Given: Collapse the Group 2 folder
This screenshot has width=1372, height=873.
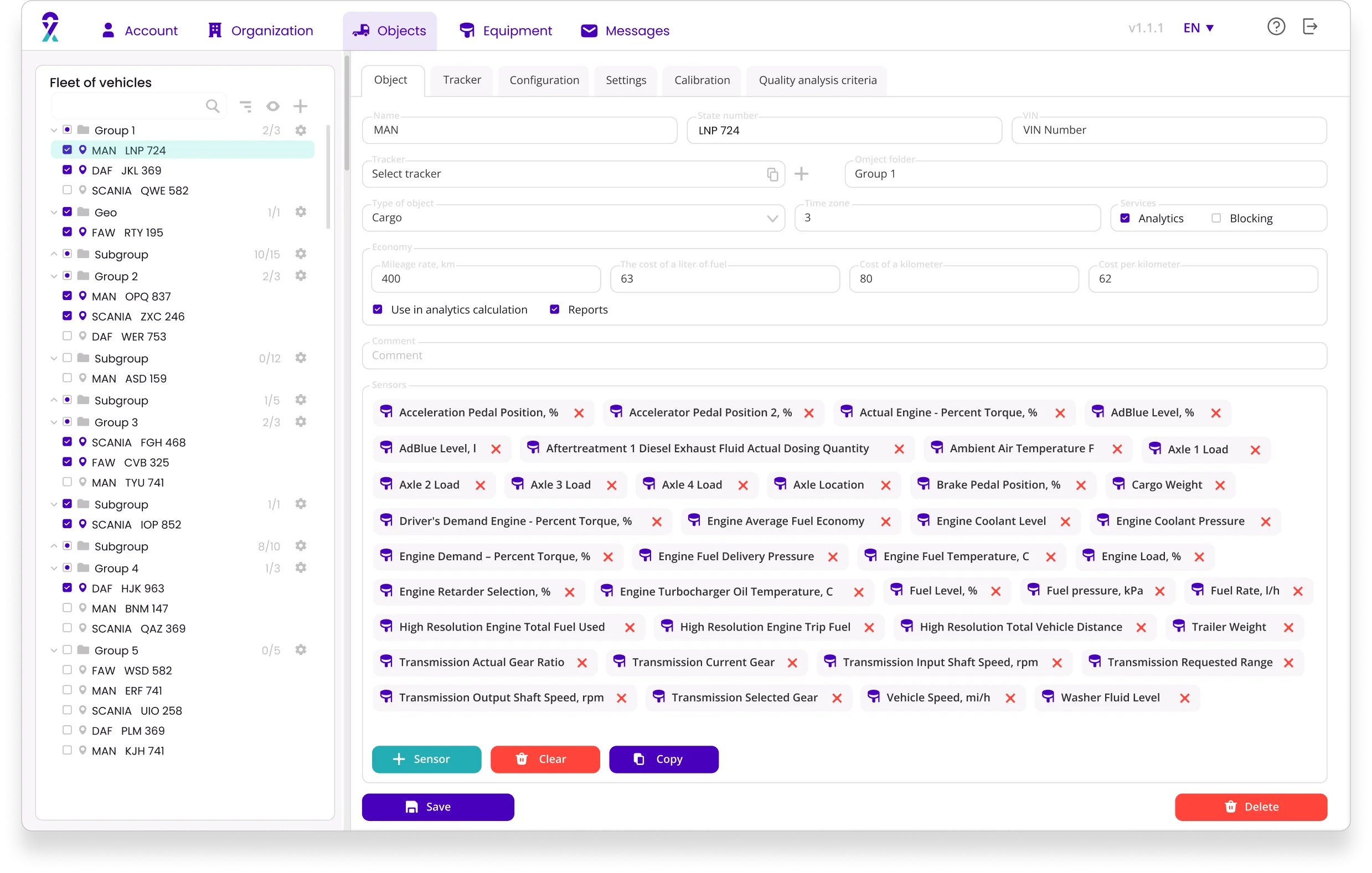Looking at the screenshot, I should 54,276.
